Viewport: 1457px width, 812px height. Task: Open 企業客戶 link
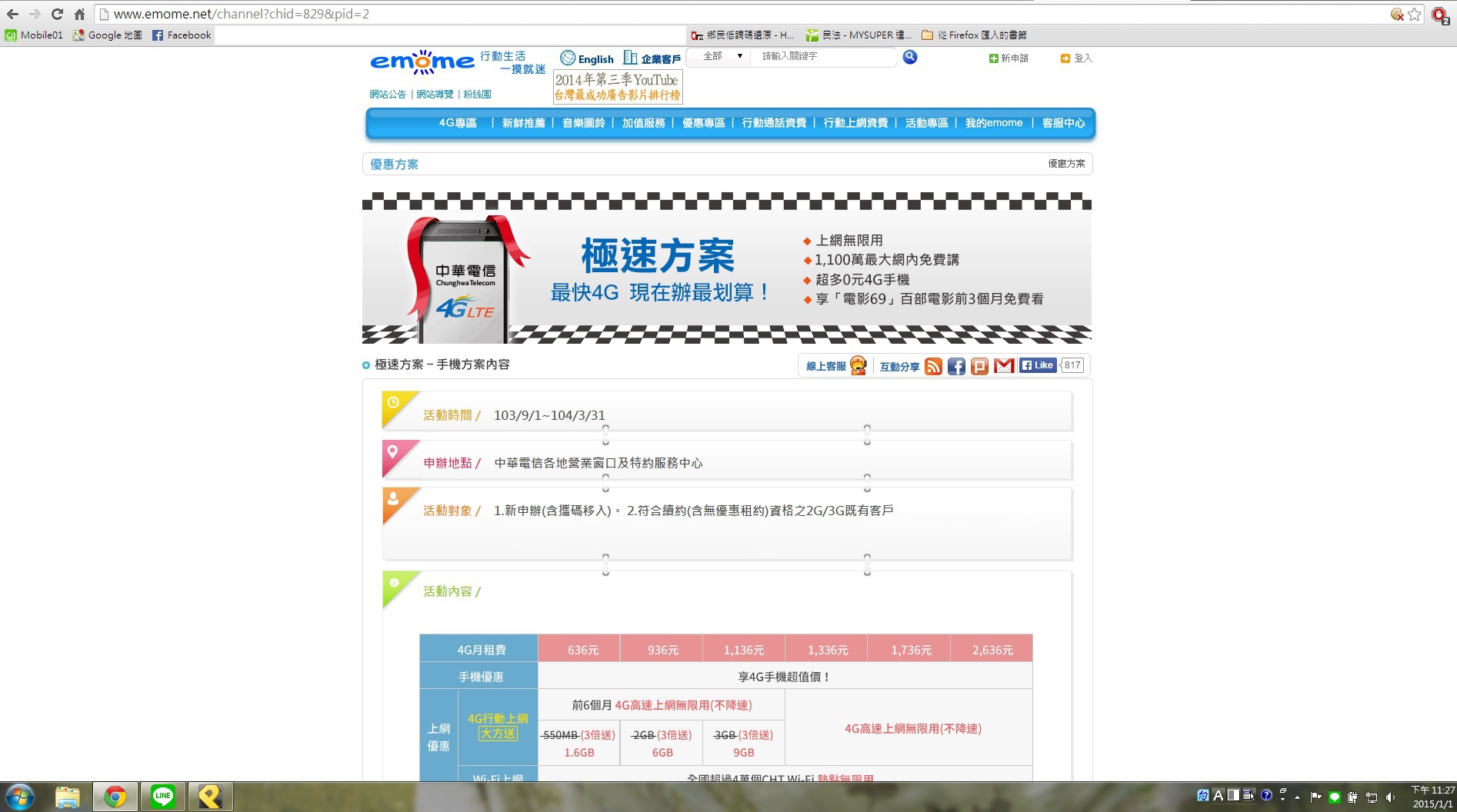coord(652,58)
